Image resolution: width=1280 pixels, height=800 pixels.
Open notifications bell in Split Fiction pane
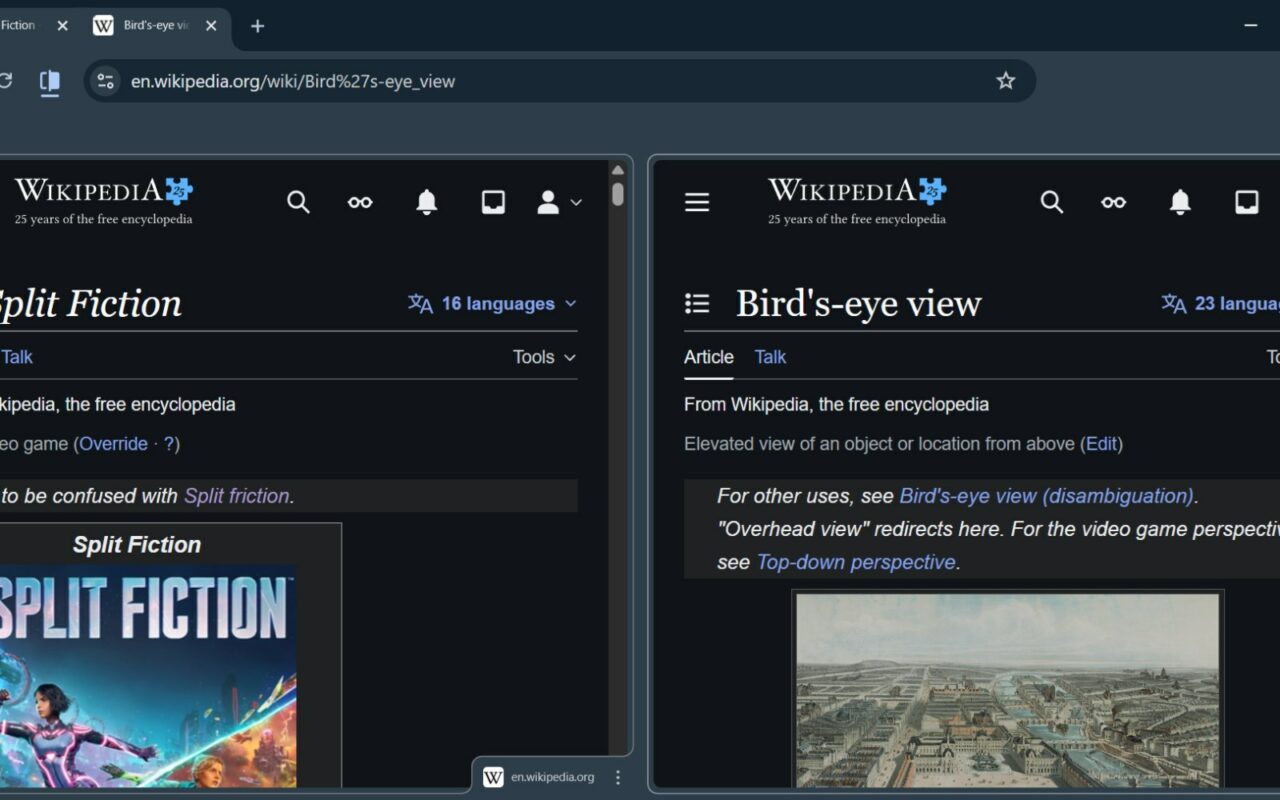point(427,202)
